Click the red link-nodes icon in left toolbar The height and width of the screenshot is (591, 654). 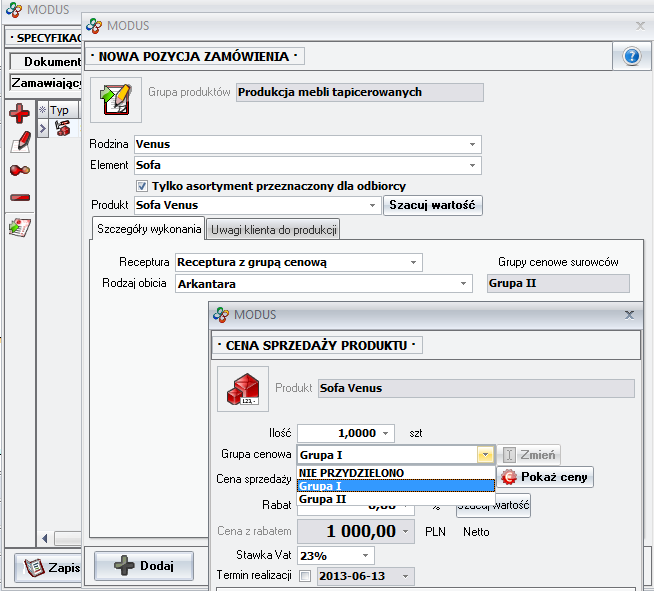19,170
